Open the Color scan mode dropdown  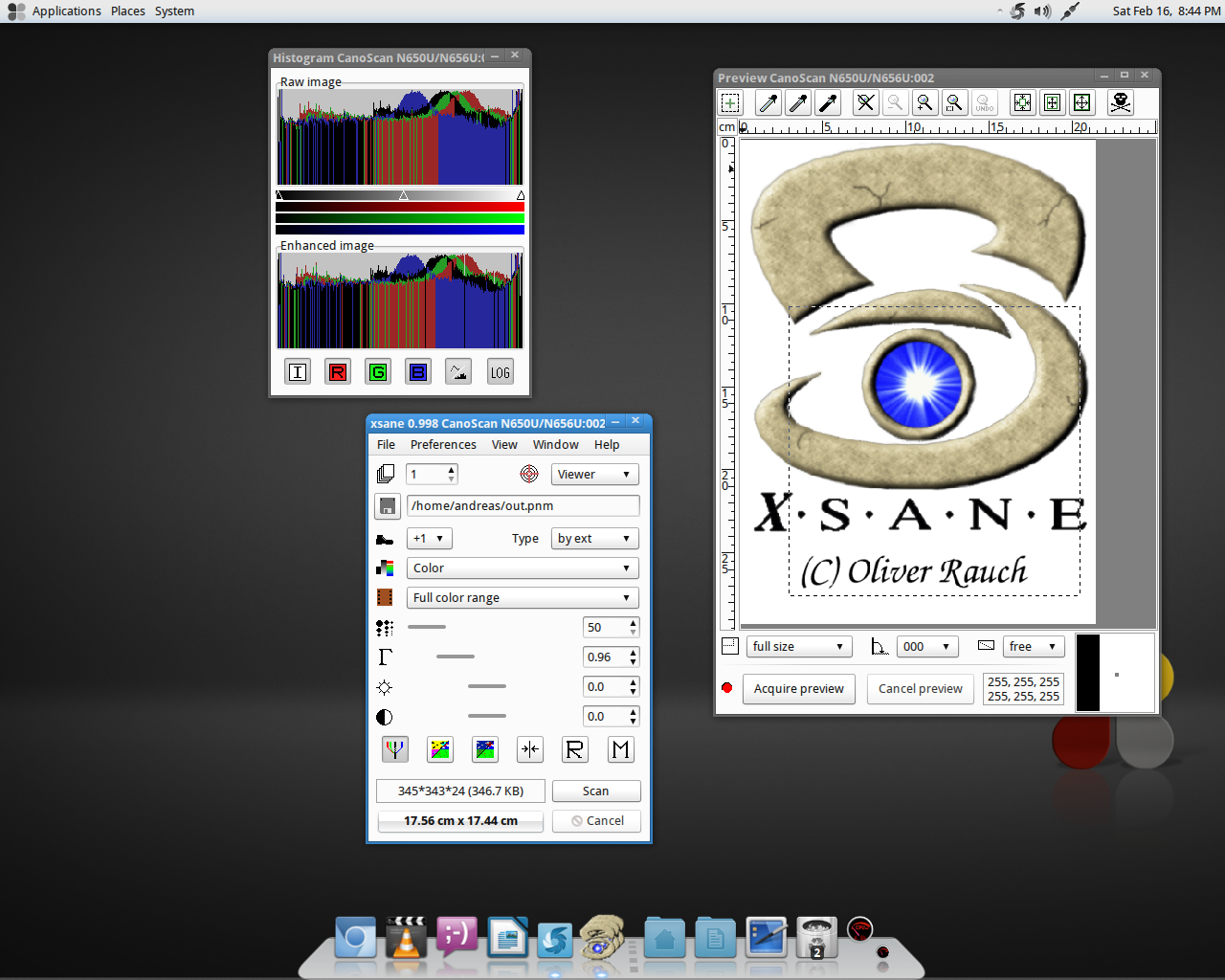pyautogui.click(x=523, y=568)
